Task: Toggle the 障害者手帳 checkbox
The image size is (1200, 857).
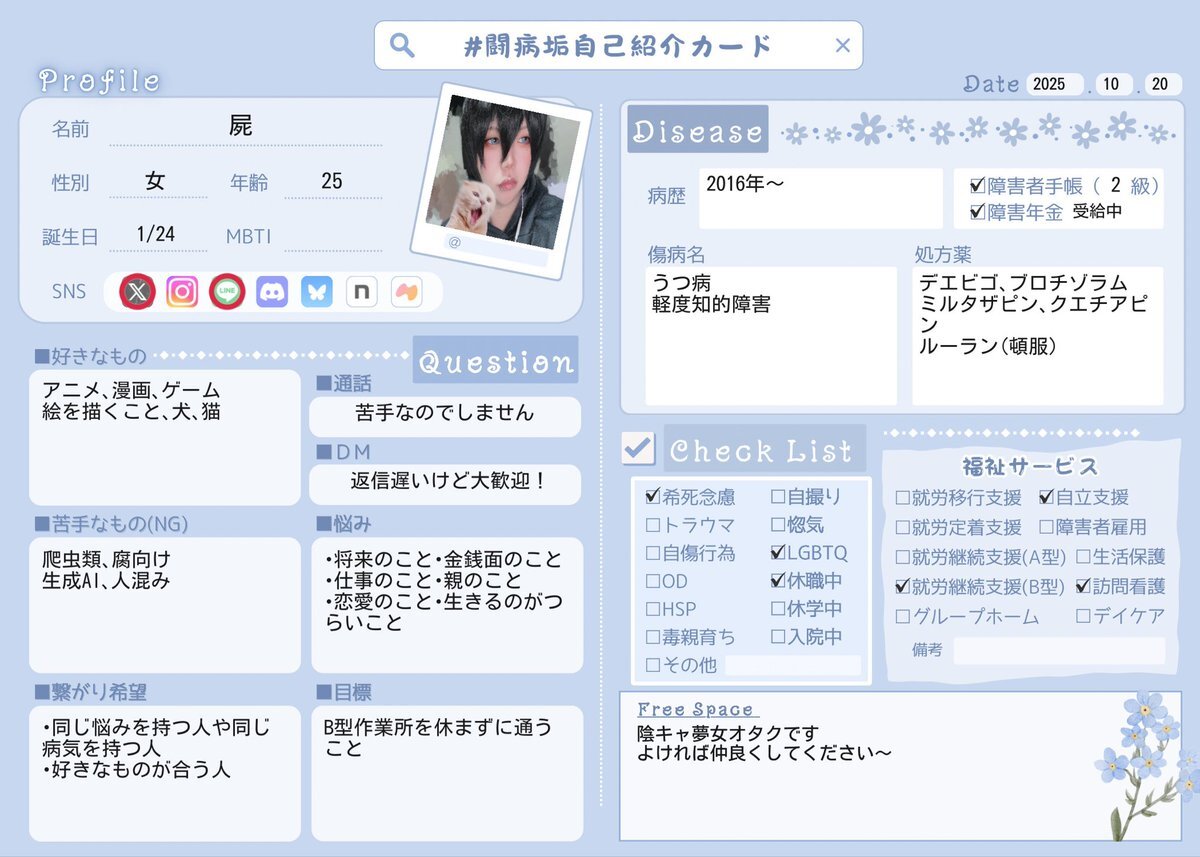Action: point(978,186)
